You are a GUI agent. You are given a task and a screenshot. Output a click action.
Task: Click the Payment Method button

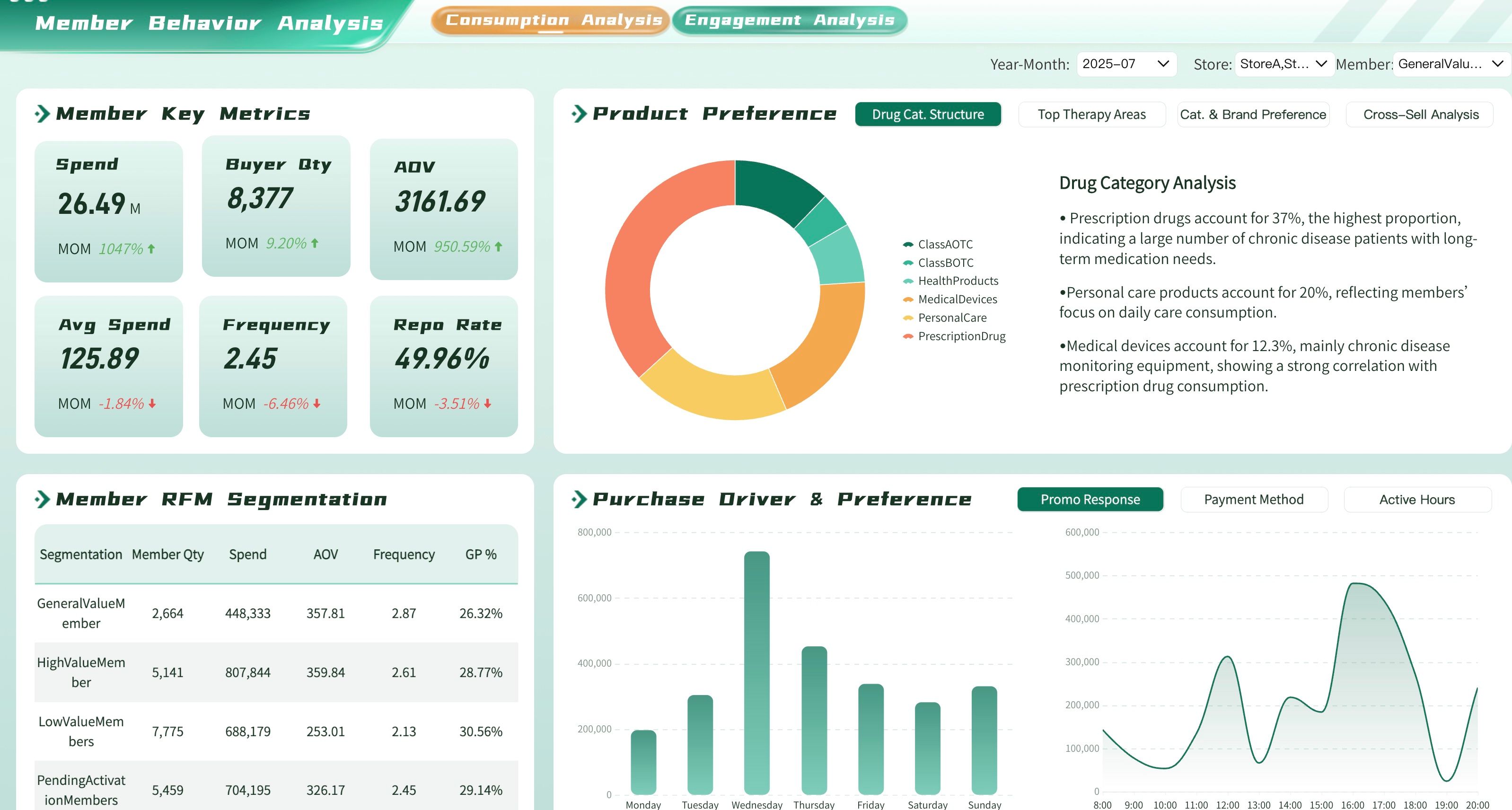click(1254, 500)
